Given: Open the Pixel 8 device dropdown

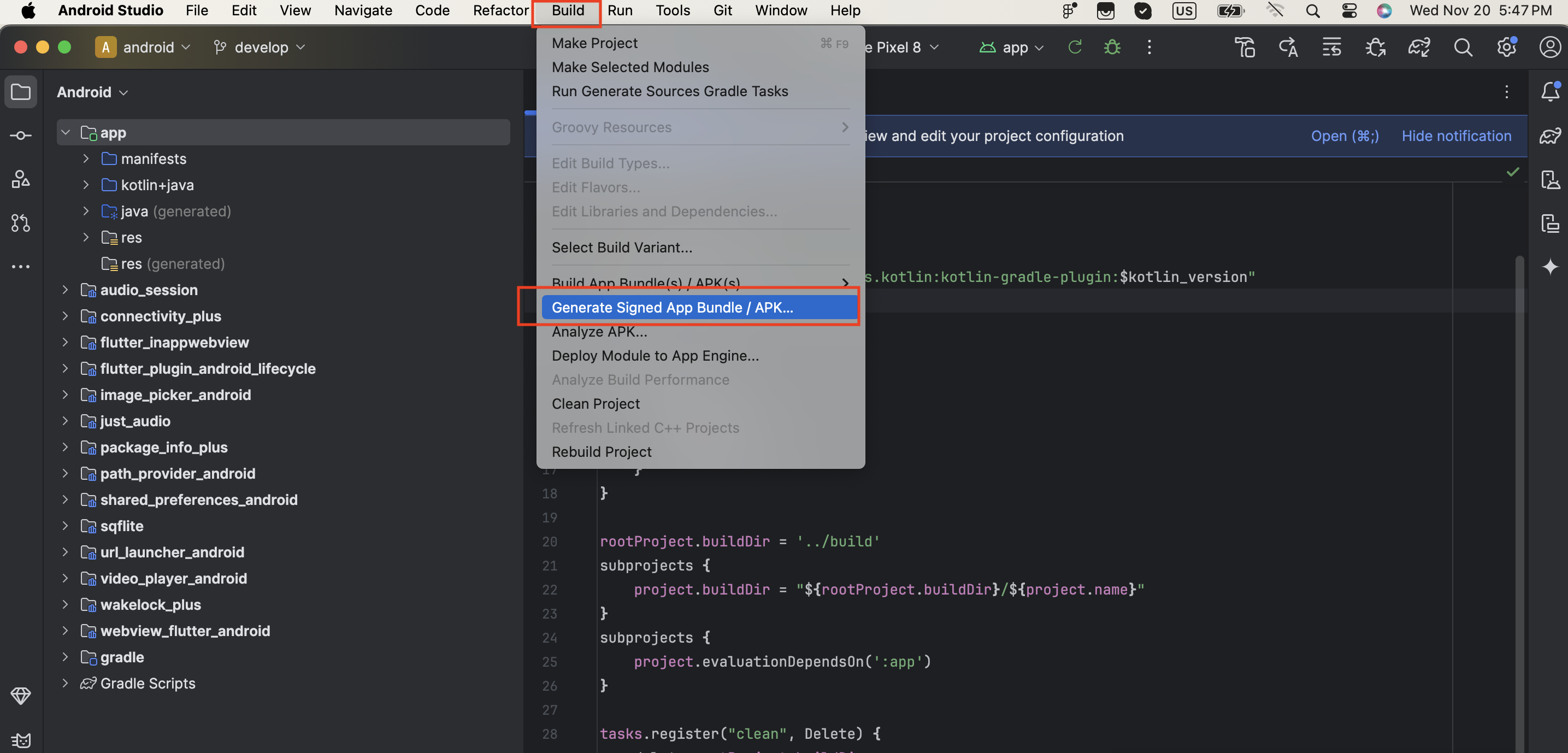Looking at the screenshot, I should [x=902, y=47].
